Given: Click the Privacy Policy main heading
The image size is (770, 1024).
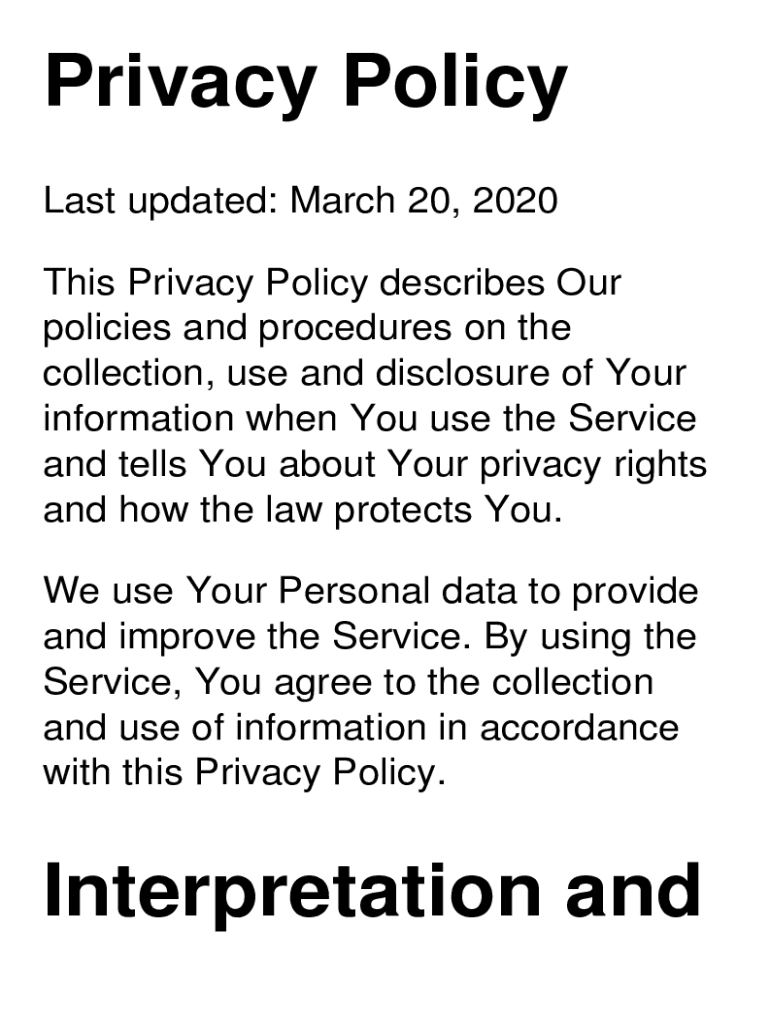Looking at the screenshot, I should 305,84.
